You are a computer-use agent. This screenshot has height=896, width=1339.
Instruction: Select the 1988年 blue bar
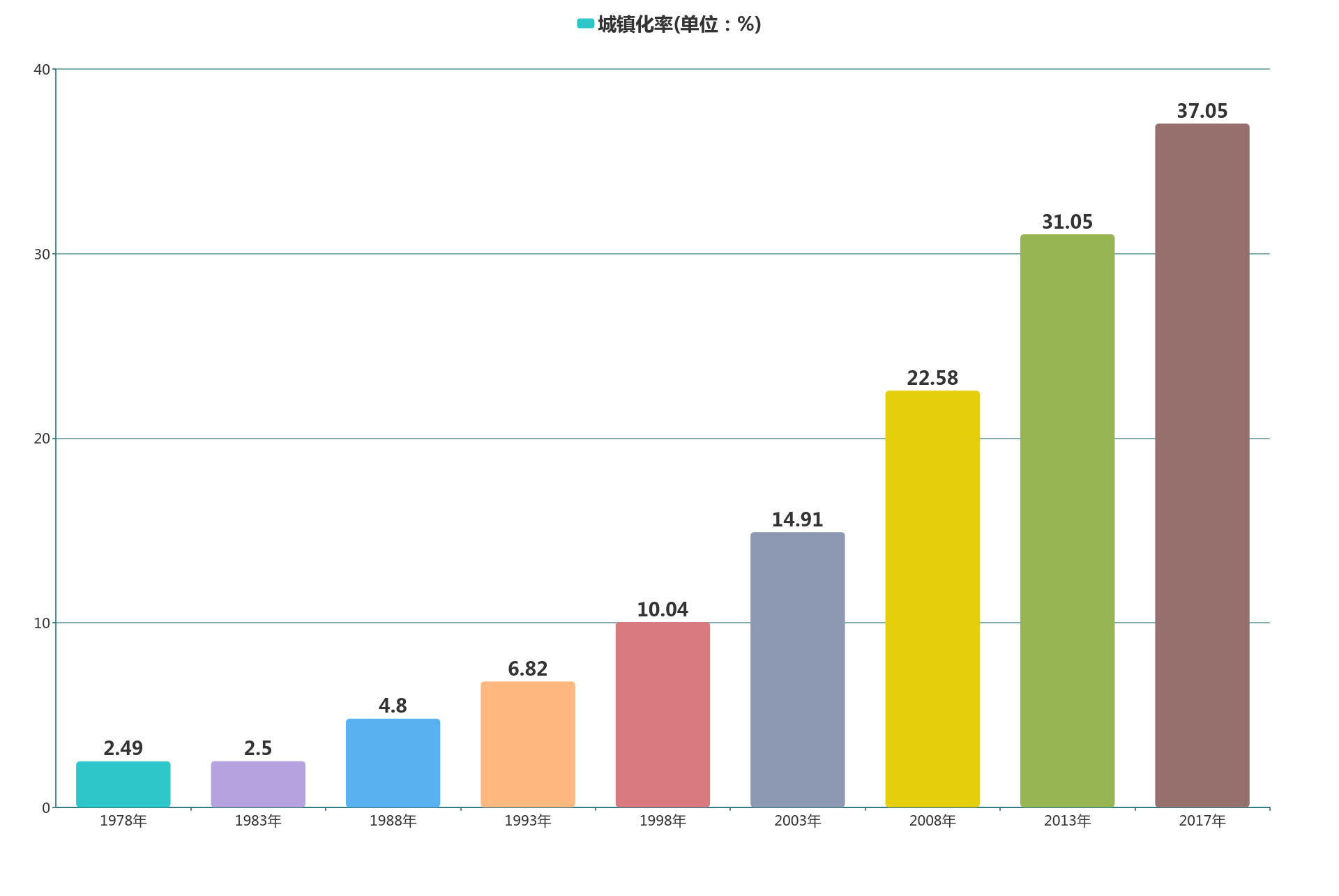(393, 763)
